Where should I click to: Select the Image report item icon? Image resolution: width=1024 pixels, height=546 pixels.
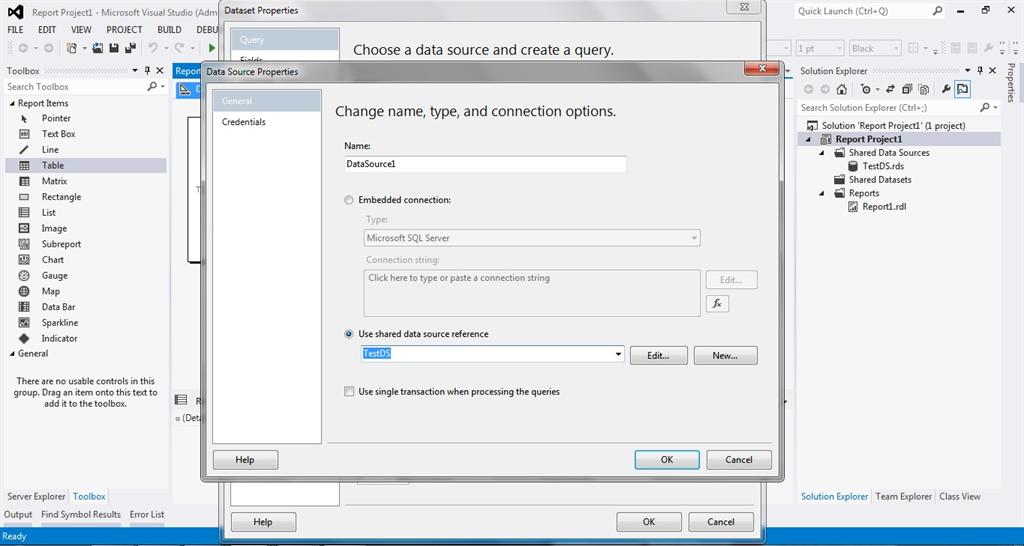pos(24,229)
